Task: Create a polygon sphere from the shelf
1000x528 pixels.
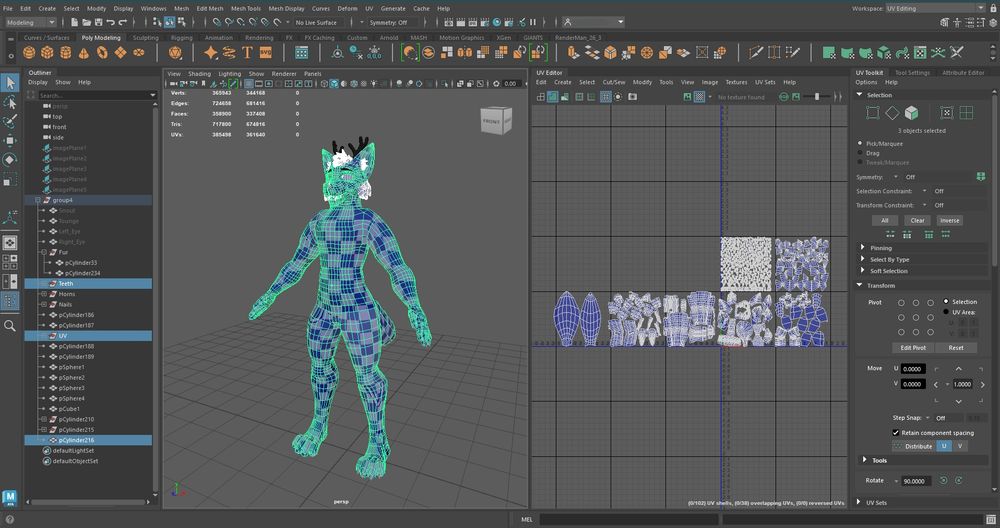Action: [29, 53]
